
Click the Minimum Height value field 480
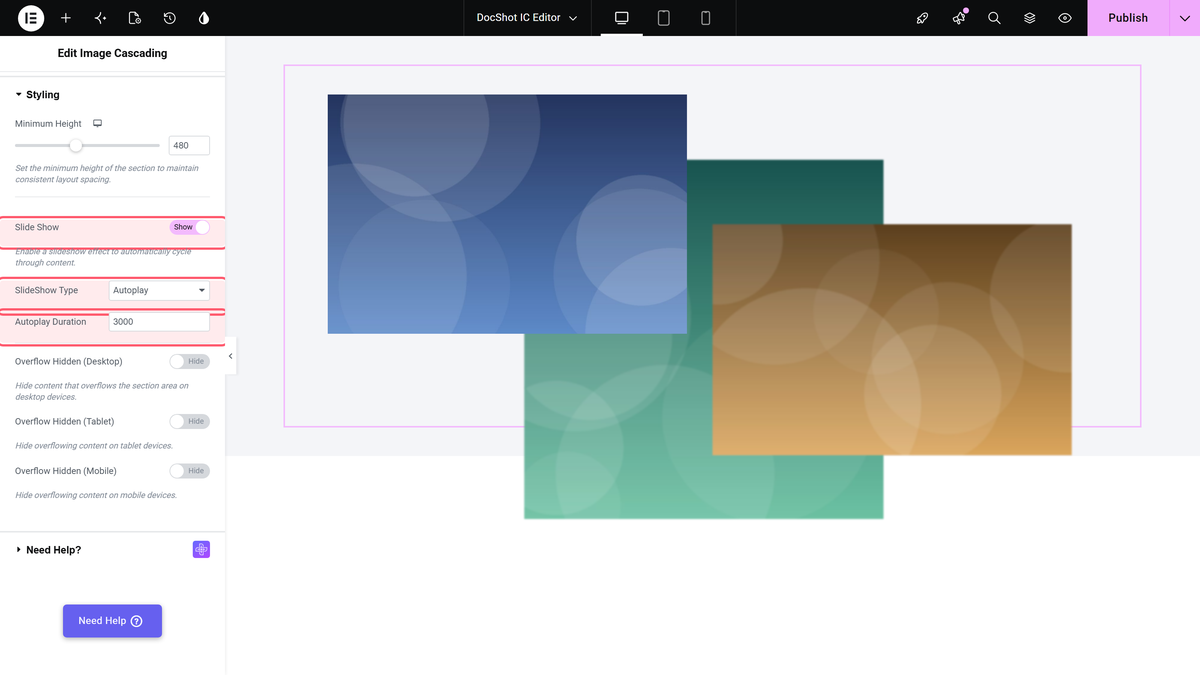coord(189,145)
